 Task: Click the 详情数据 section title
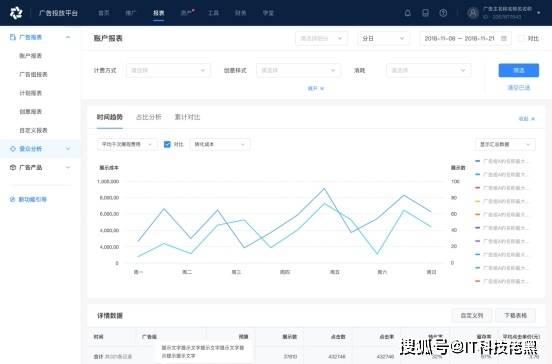tap(110, 315)
